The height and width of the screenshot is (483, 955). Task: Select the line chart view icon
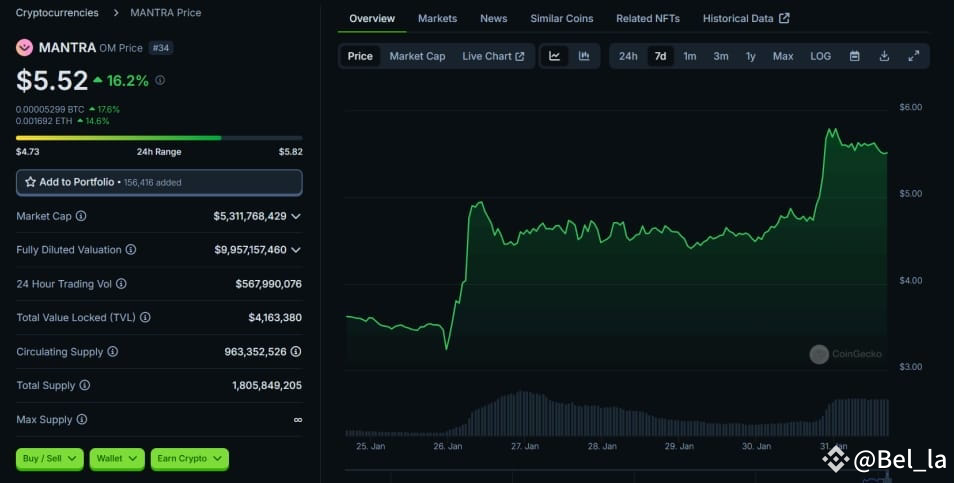(554, 56)
